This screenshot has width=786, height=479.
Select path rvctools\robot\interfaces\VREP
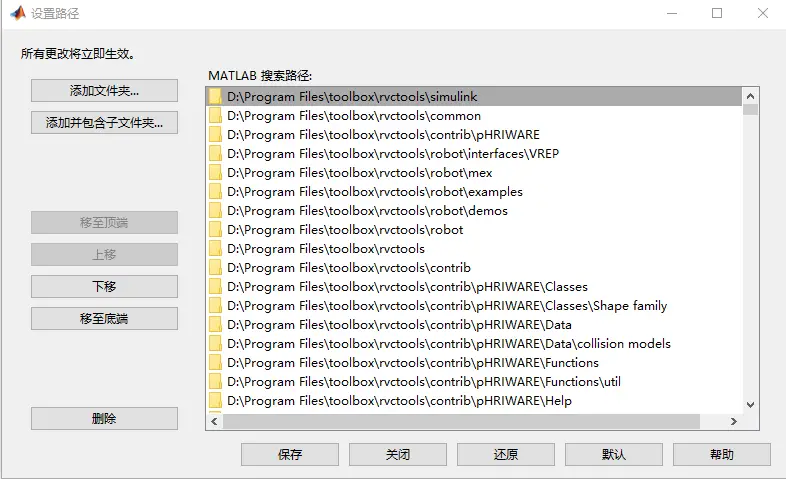coord(474,154)
